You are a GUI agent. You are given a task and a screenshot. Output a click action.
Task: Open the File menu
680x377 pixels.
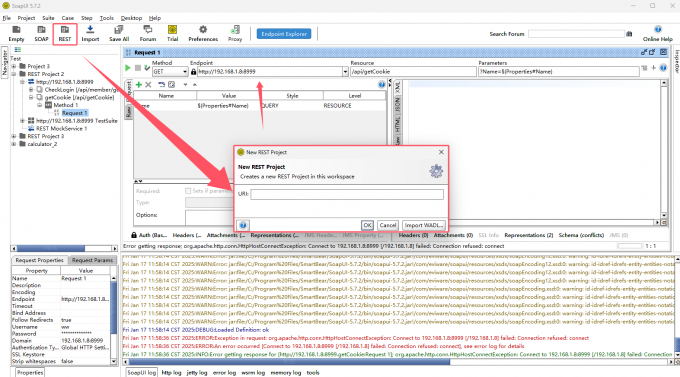pos(7,18)
